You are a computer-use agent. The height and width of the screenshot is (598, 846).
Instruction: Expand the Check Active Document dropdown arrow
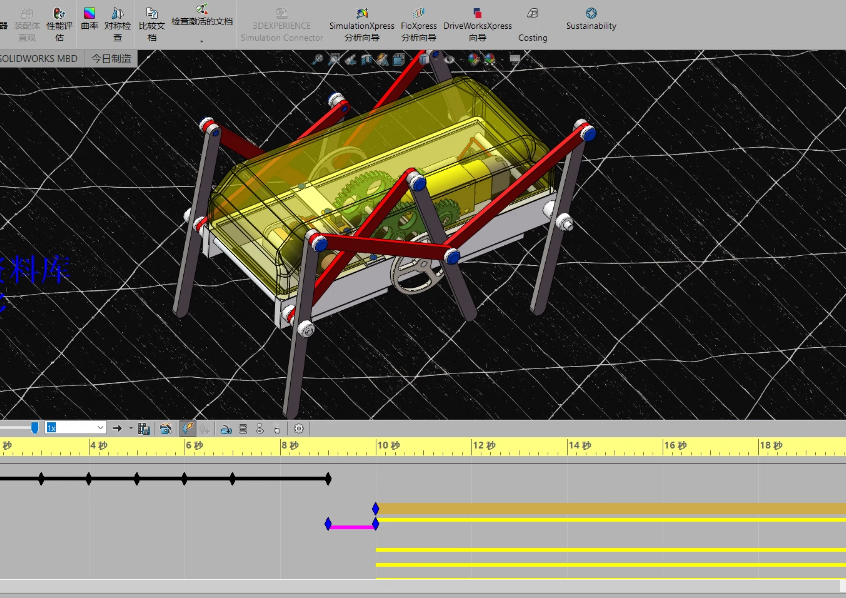click(202, 42)
